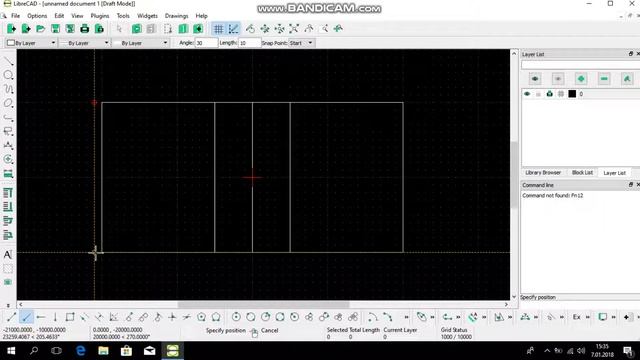Open the Edit menu
640x360 pixels.
(59, 16)
